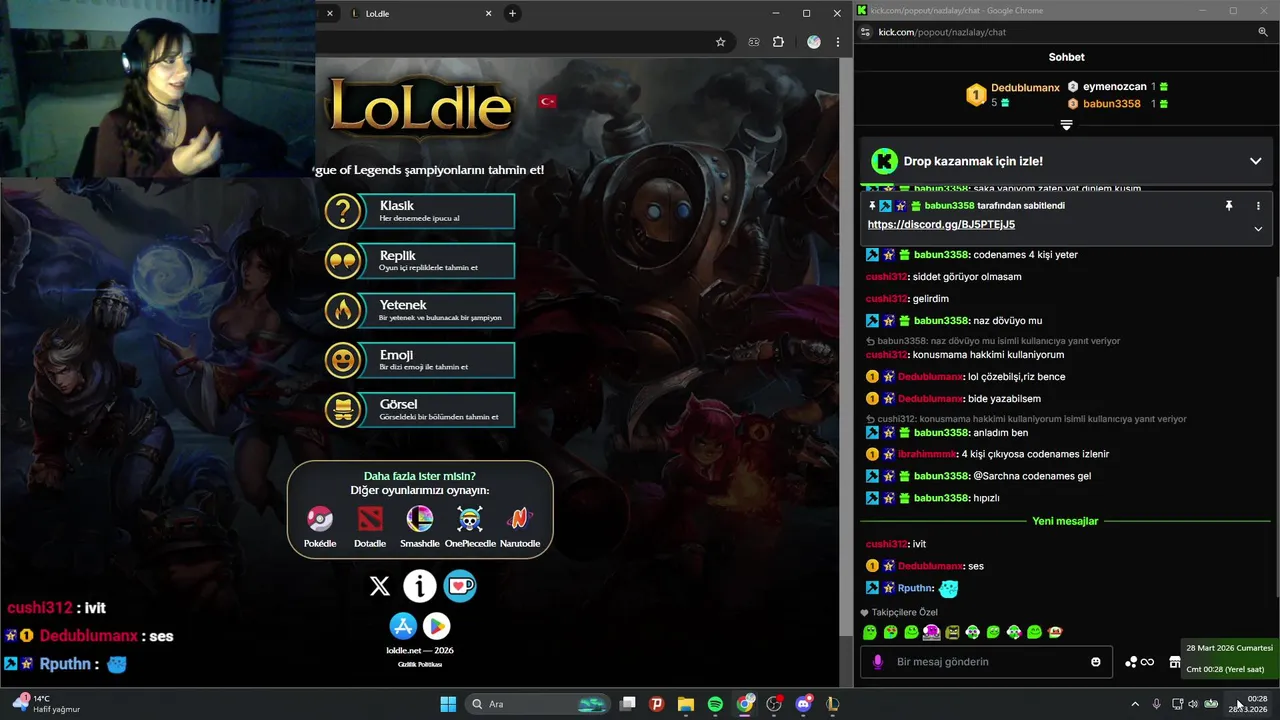Open Task View from the taskbar
Image resolution: width=1280 pixels, height=720 pixels.
click(628, 704)
